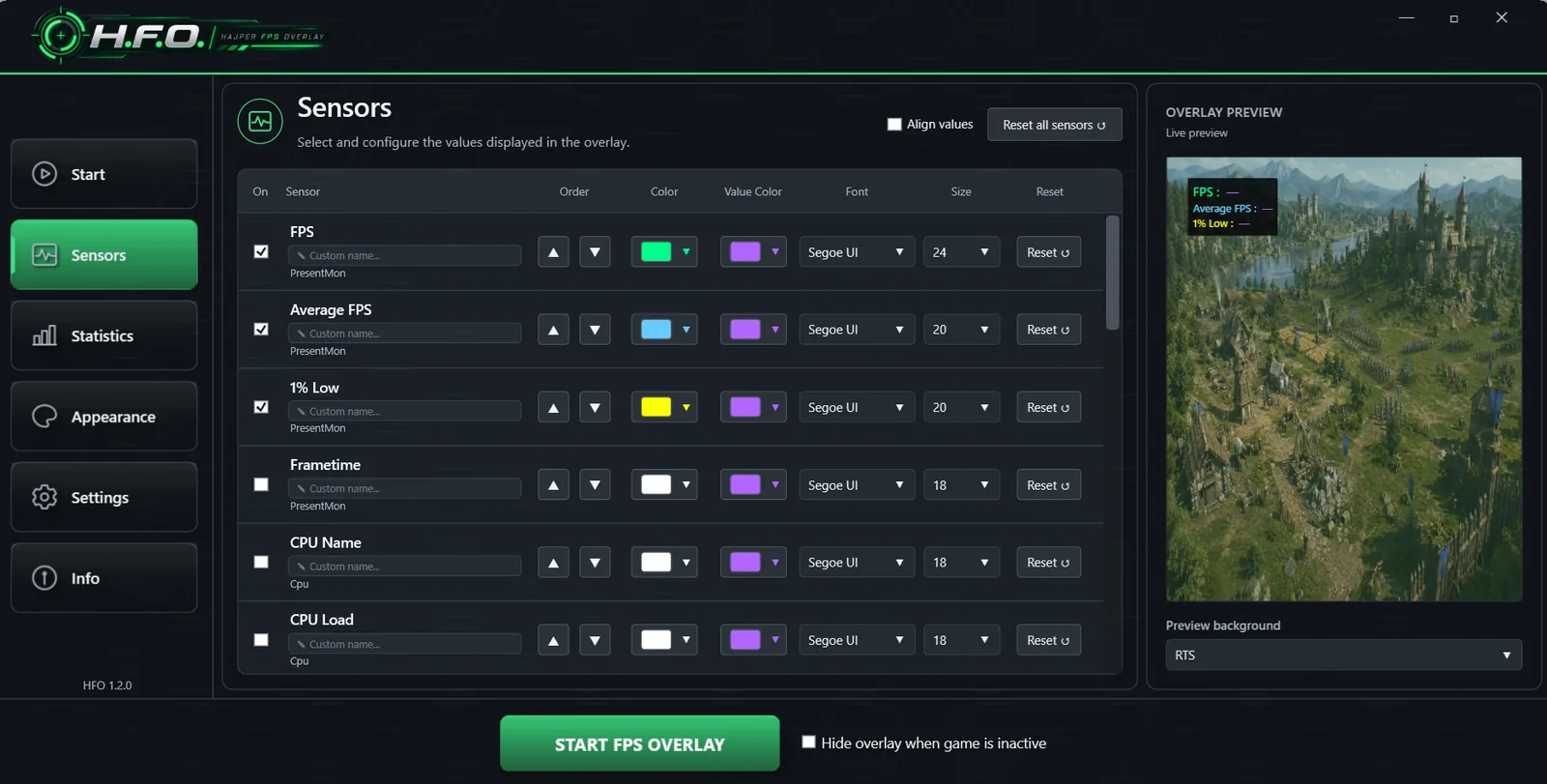Expand Frametime font dropdown
Viewport: 1547px width, 784px height.
[857, 485]
